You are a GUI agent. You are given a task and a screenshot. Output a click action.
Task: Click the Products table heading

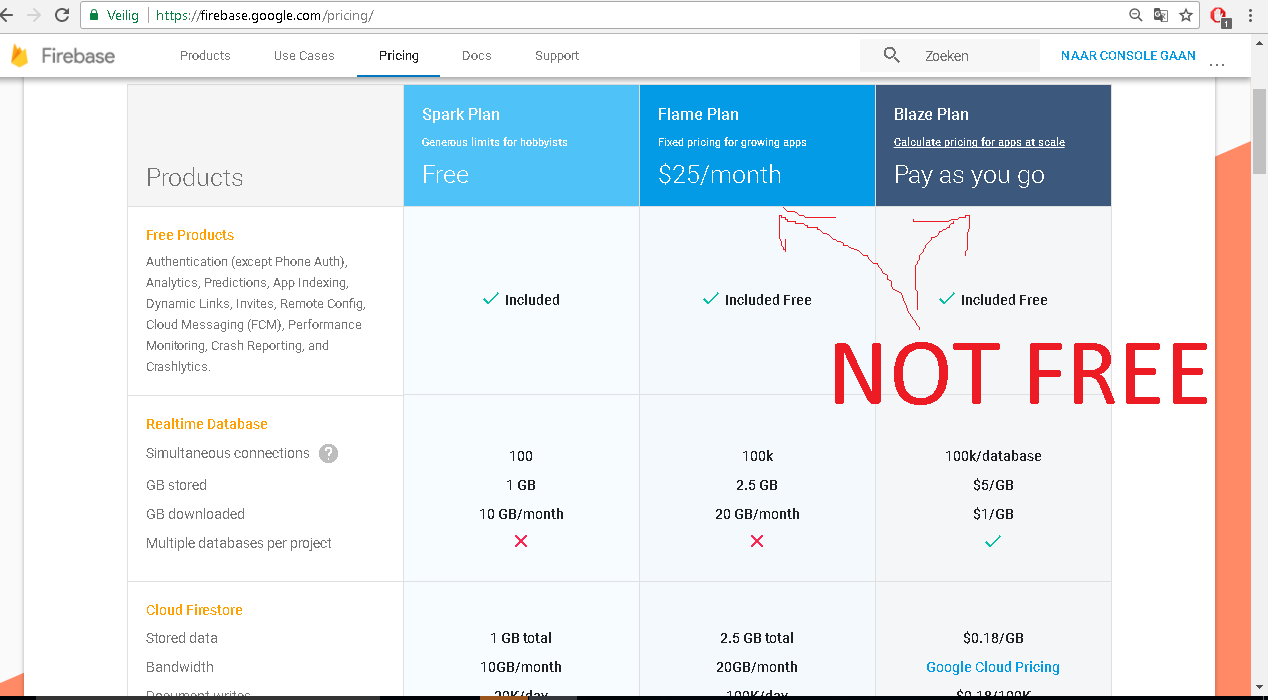tap(195, 177)
